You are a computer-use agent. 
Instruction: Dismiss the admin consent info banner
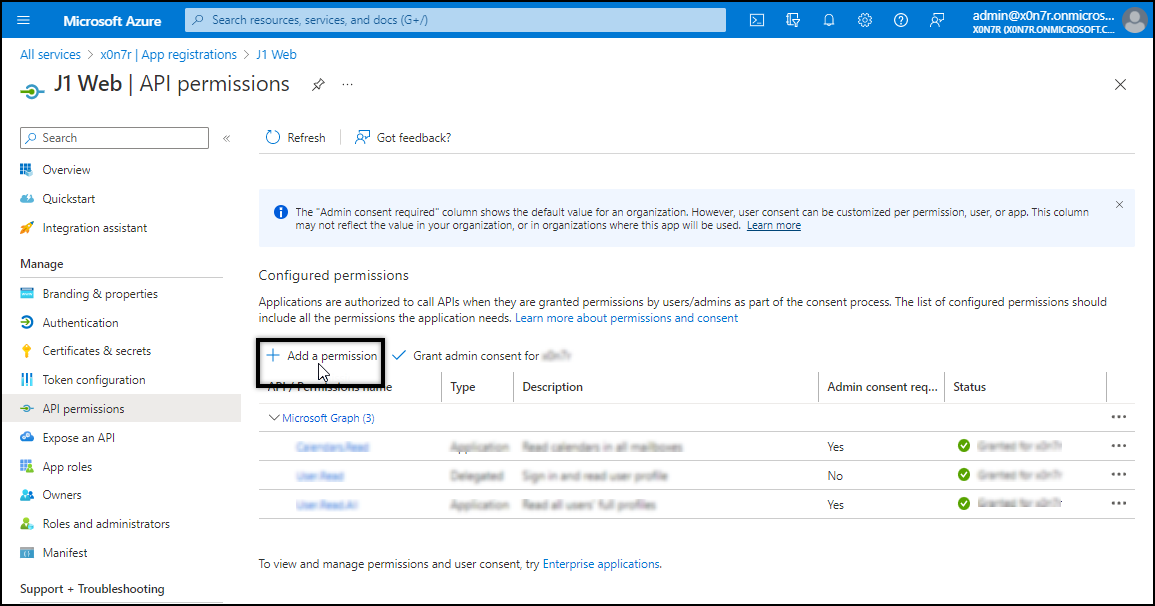coord(1119,204)
